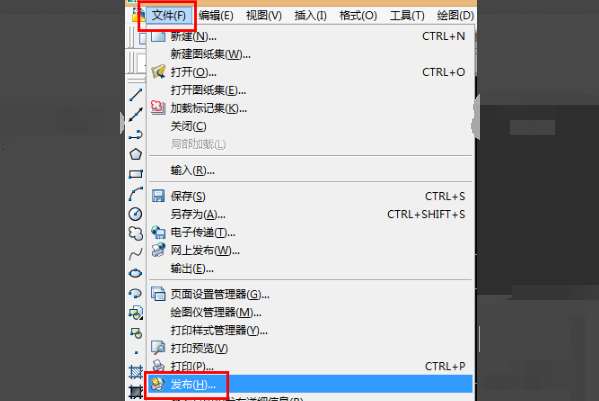Screen dimensions: 599x401
Task: Open the 格式(O) menu
Action: pyautogui.click(x=358, y=15)
